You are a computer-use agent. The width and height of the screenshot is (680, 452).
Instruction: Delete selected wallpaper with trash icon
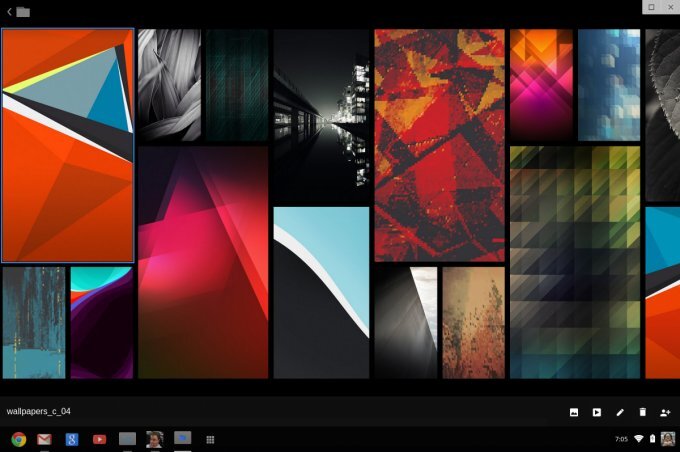[x=642, y=412]
